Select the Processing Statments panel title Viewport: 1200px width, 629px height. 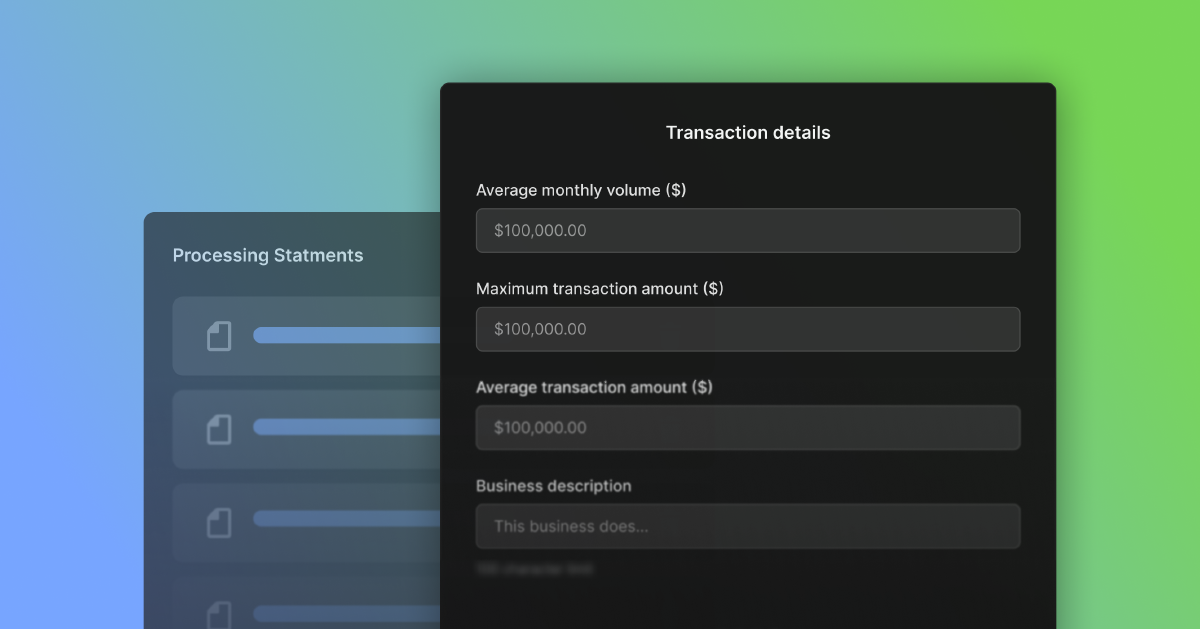268,255
